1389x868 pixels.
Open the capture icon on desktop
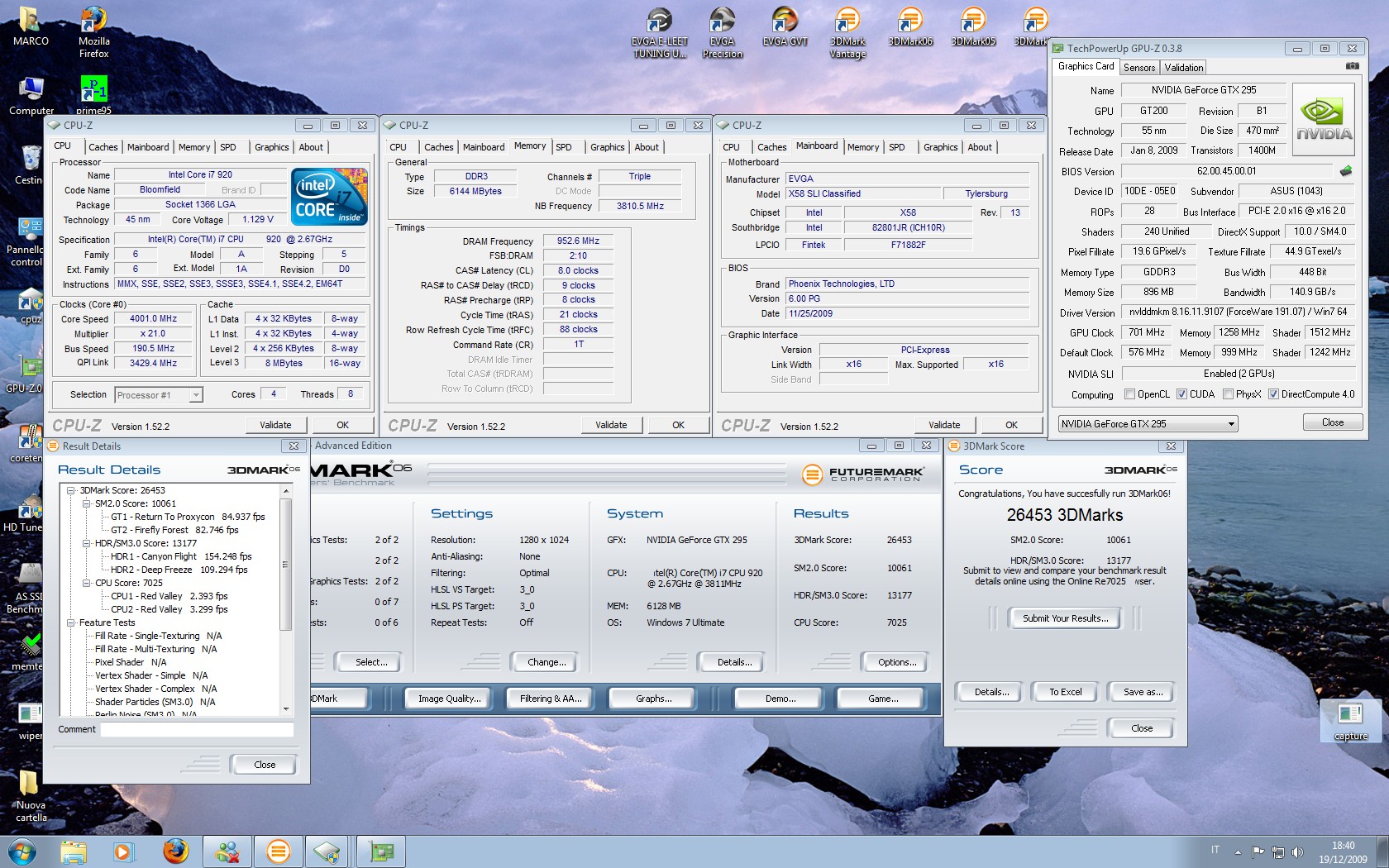(x=1350, y=721)
